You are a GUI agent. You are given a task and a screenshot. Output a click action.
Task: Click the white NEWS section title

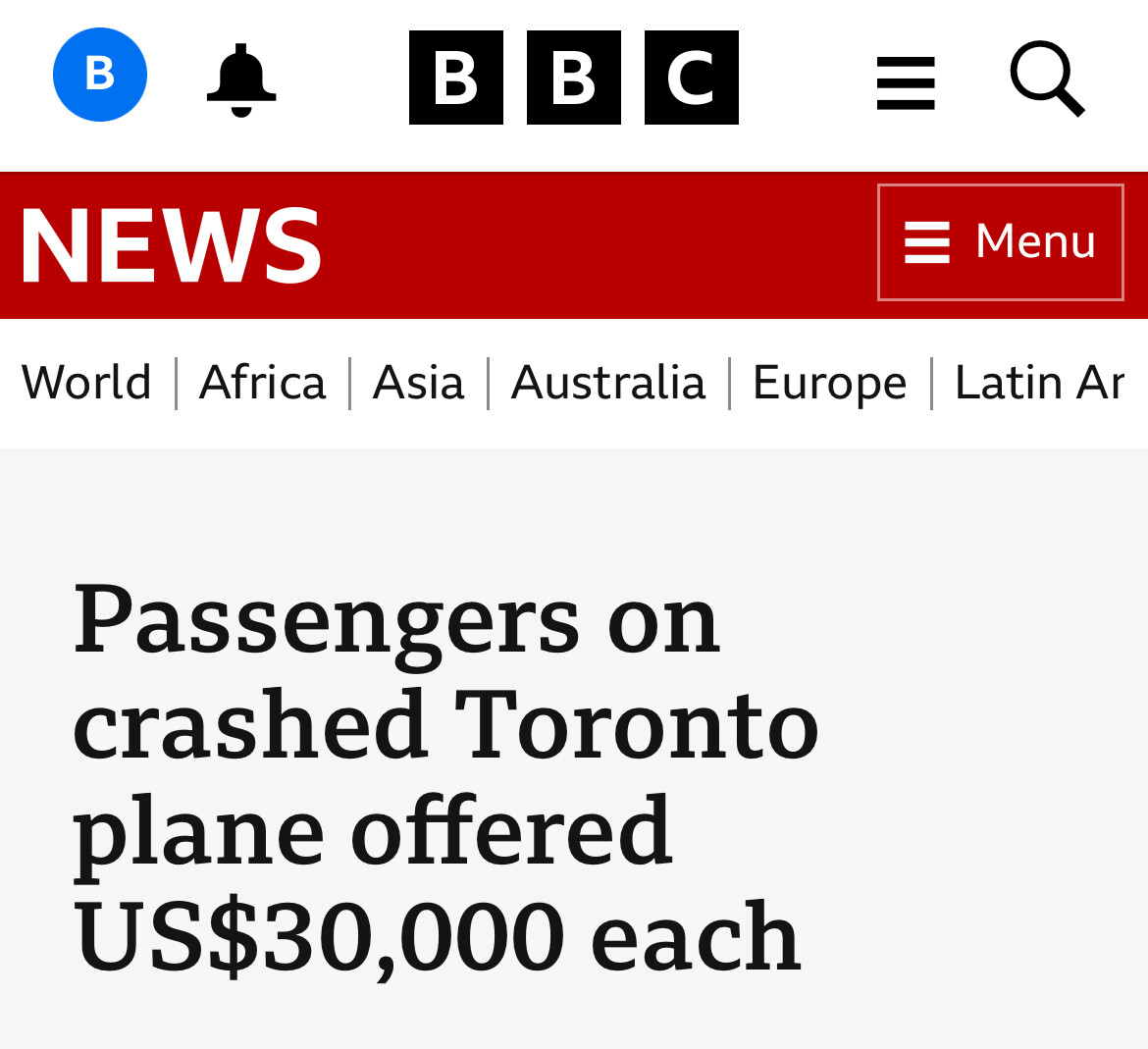click(x=172, y=245)
